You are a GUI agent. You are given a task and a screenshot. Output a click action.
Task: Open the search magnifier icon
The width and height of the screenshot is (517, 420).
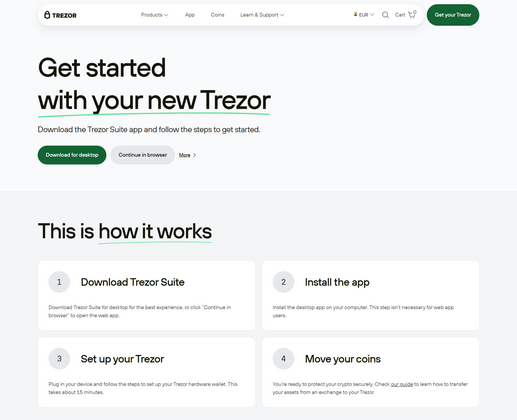(x=385, y=15)
